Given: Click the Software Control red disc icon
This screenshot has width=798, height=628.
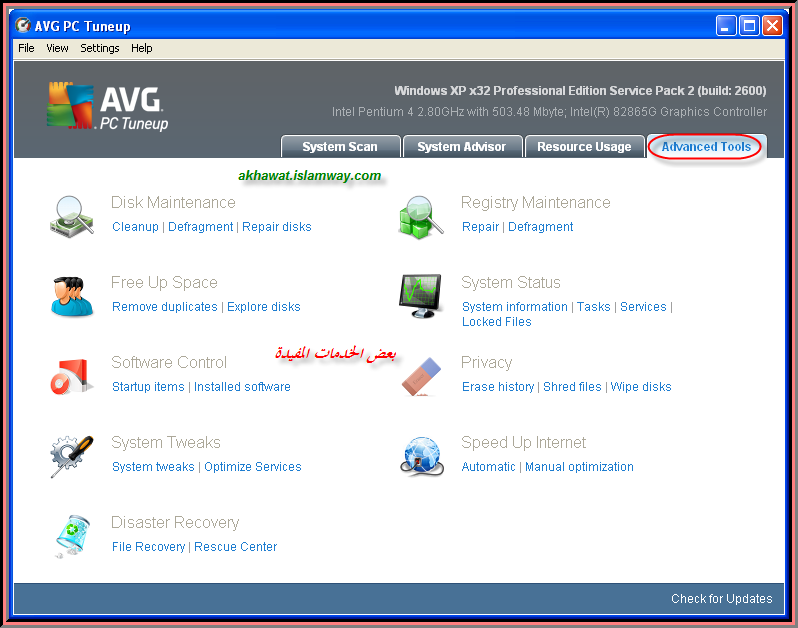Looking at the screenshot, I should 72,377.
